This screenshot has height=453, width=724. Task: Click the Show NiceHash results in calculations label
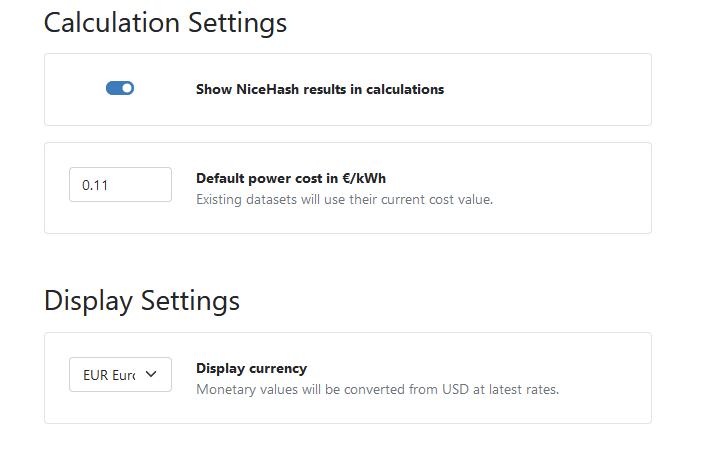(x=320, y=89)
